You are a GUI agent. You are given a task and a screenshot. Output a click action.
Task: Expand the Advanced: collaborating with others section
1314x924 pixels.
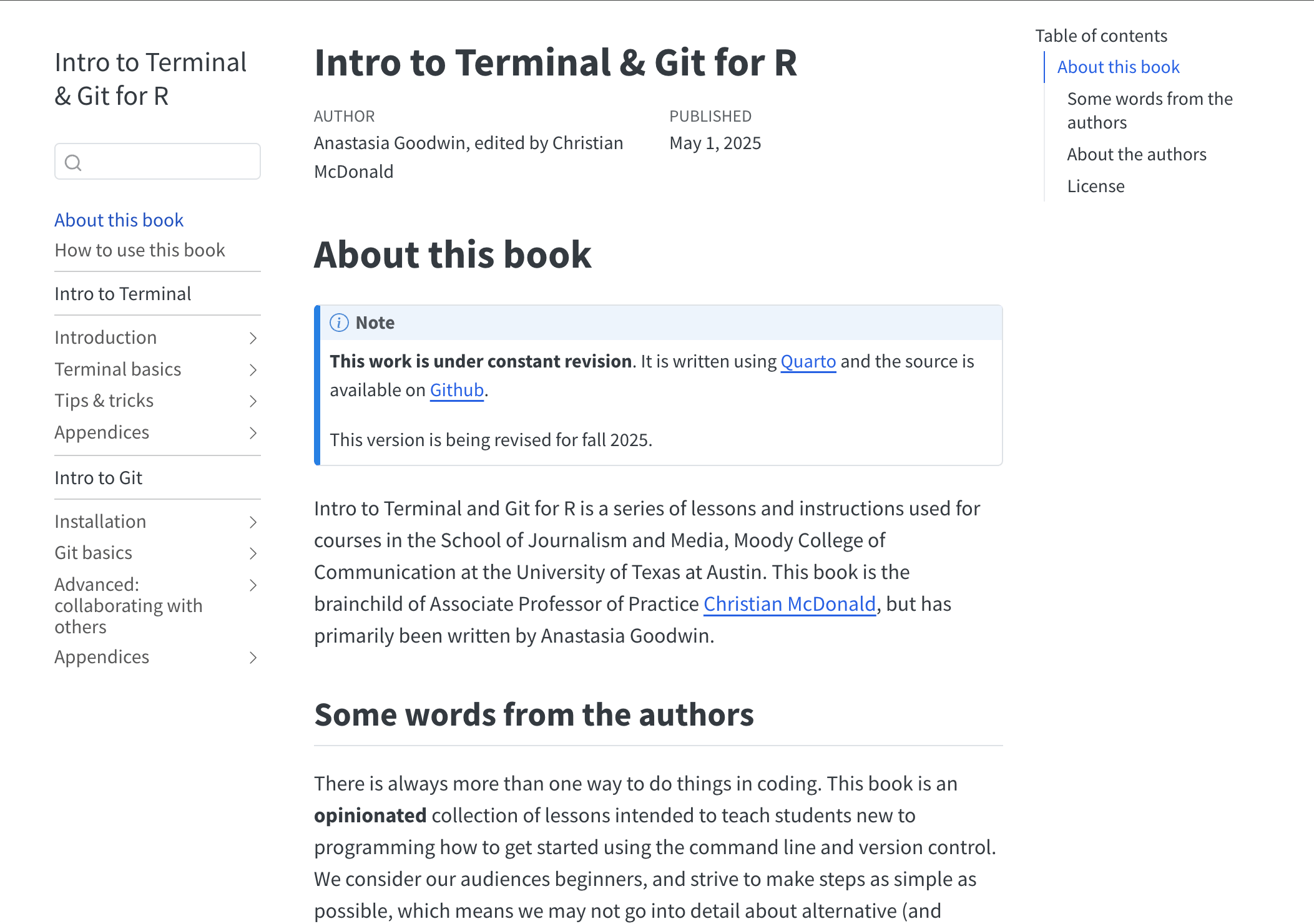(x=253, y=585)
